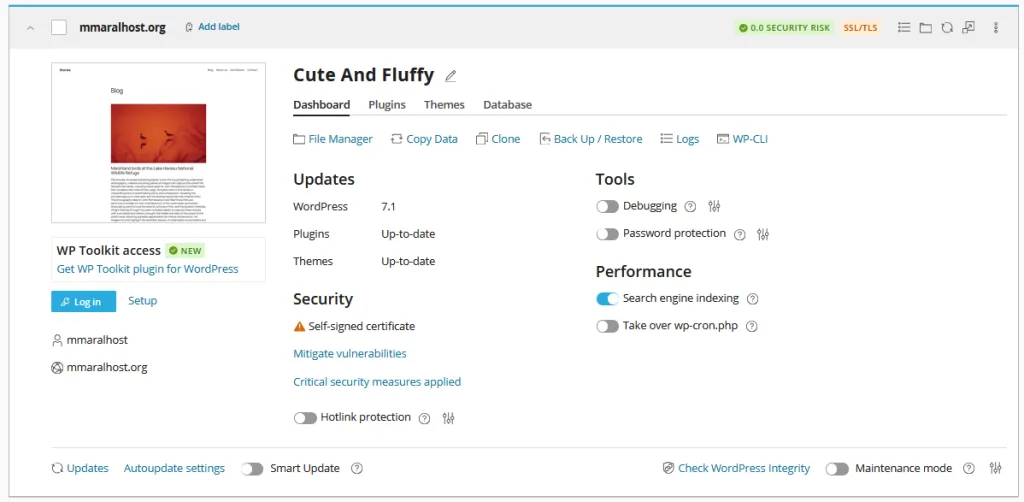Open the three-dot more actions menu

(x=996, y=27)
